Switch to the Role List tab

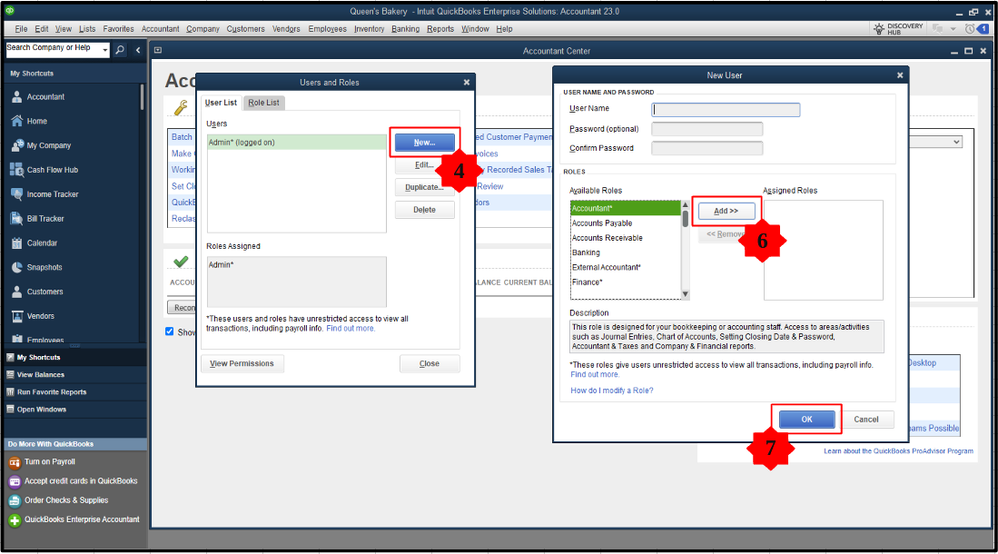pyautogui.click(x=264, y=103)
